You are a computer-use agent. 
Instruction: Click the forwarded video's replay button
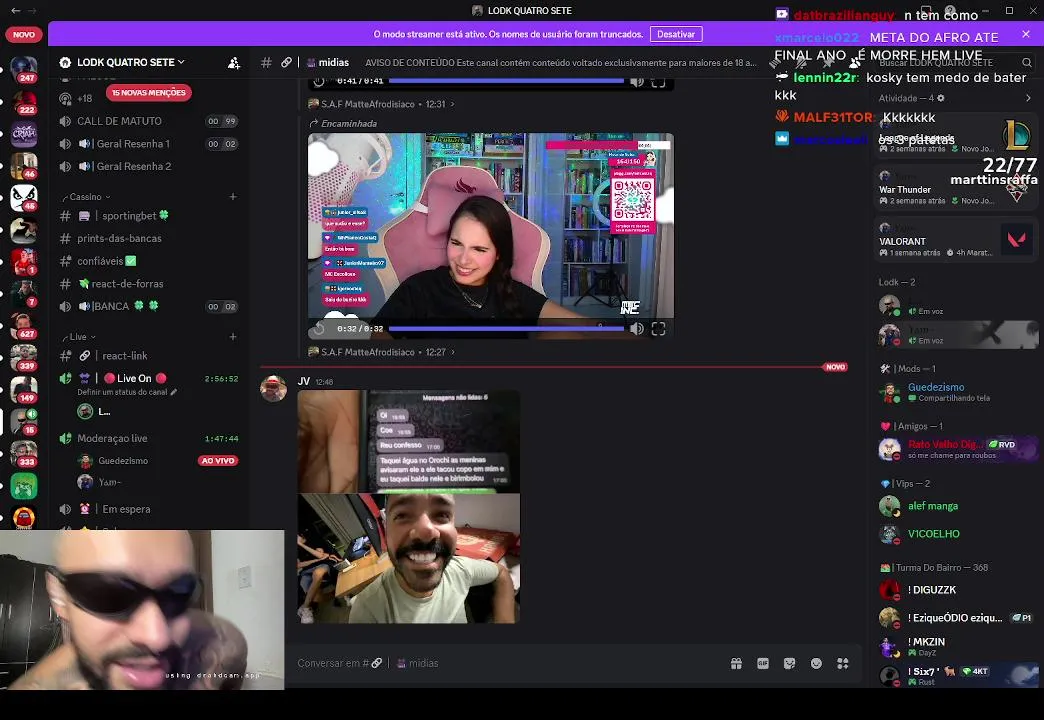(x=319, y=329)
